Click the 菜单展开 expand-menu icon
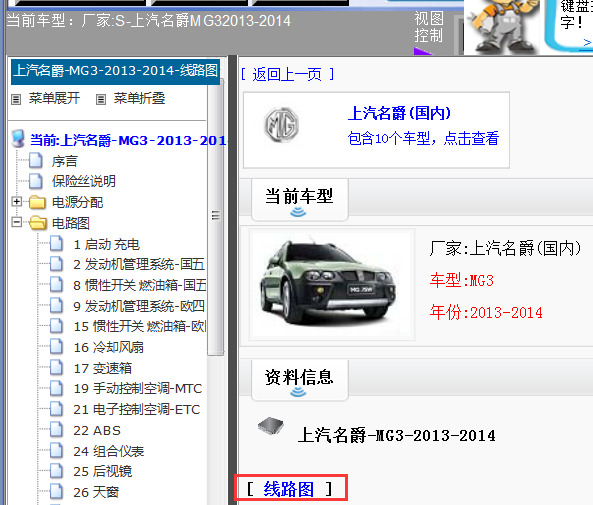This screenshot has height=505, width=593. [16, 99]
